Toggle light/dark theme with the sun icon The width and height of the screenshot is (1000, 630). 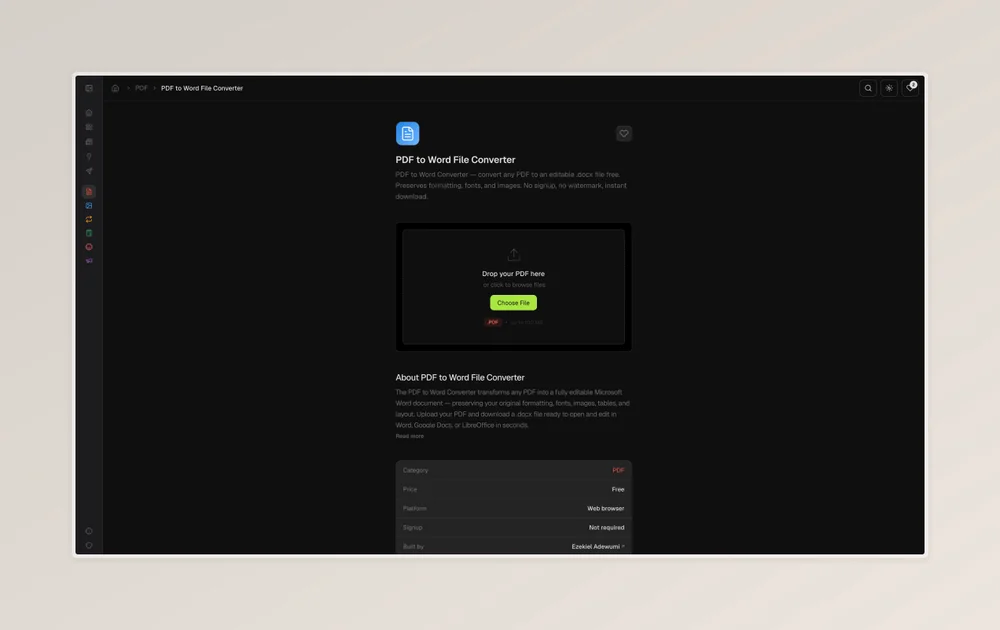[x=889, y=88]
